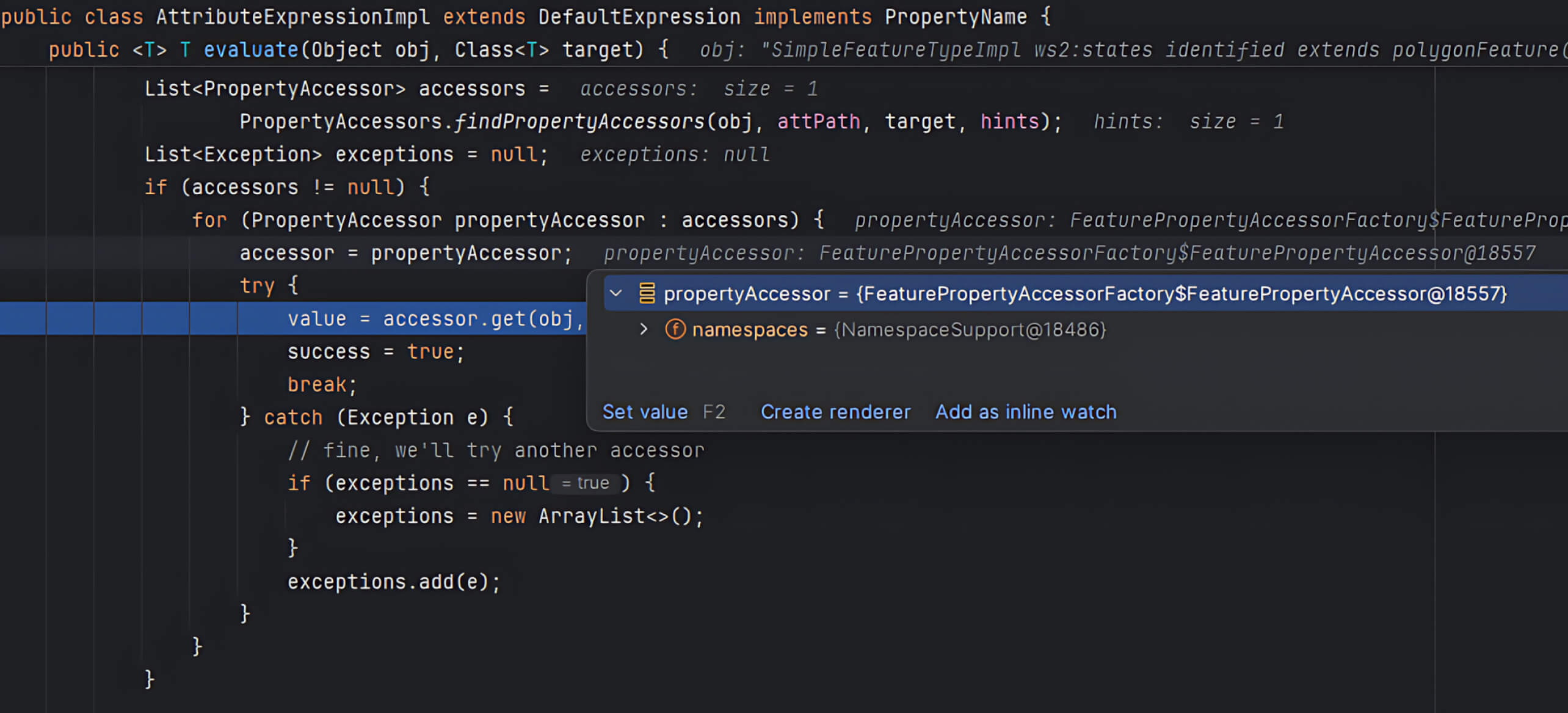
Task: Click the class name AttributeExpressionImpl
Action: [294, 16]
